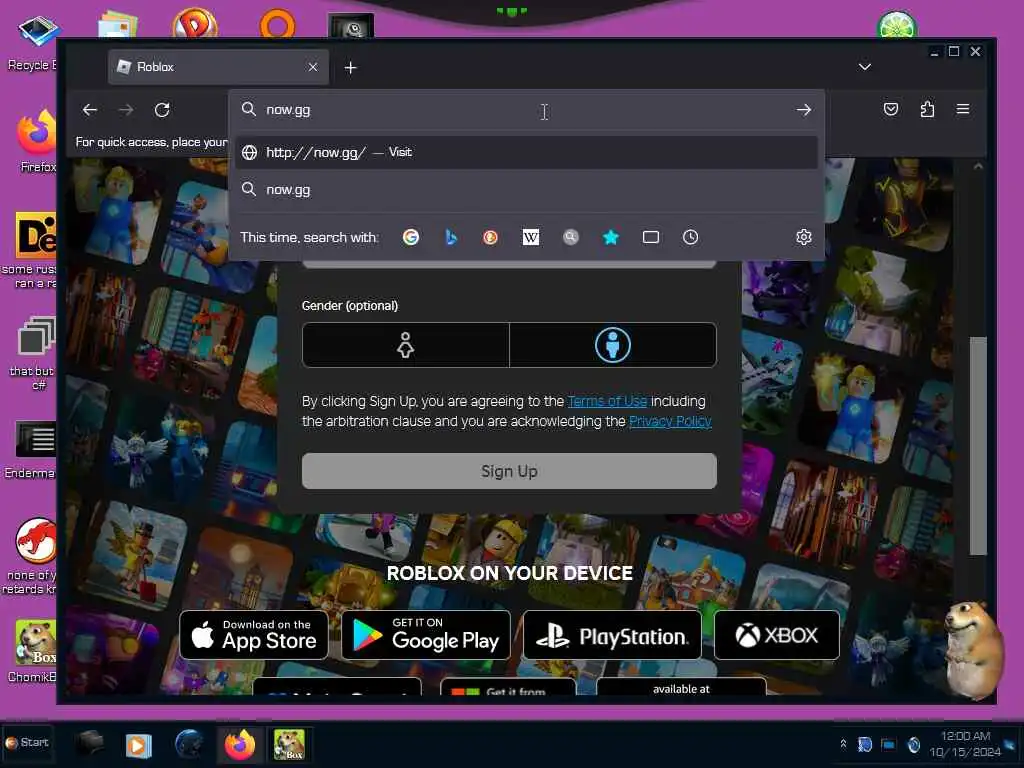Select the male gender option
This screenshot has width=1024, height=768.
613,345
